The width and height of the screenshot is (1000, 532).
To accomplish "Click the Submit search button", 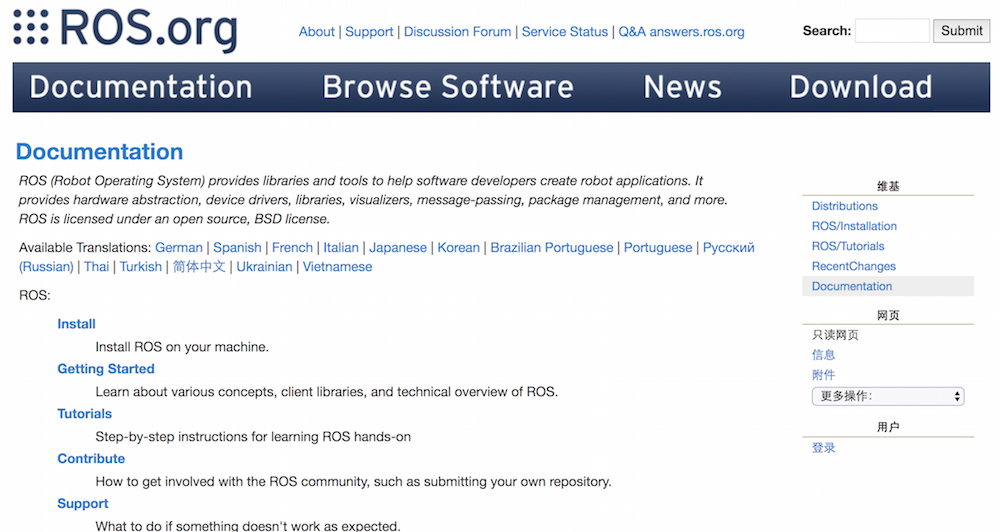I will point(961,31).
